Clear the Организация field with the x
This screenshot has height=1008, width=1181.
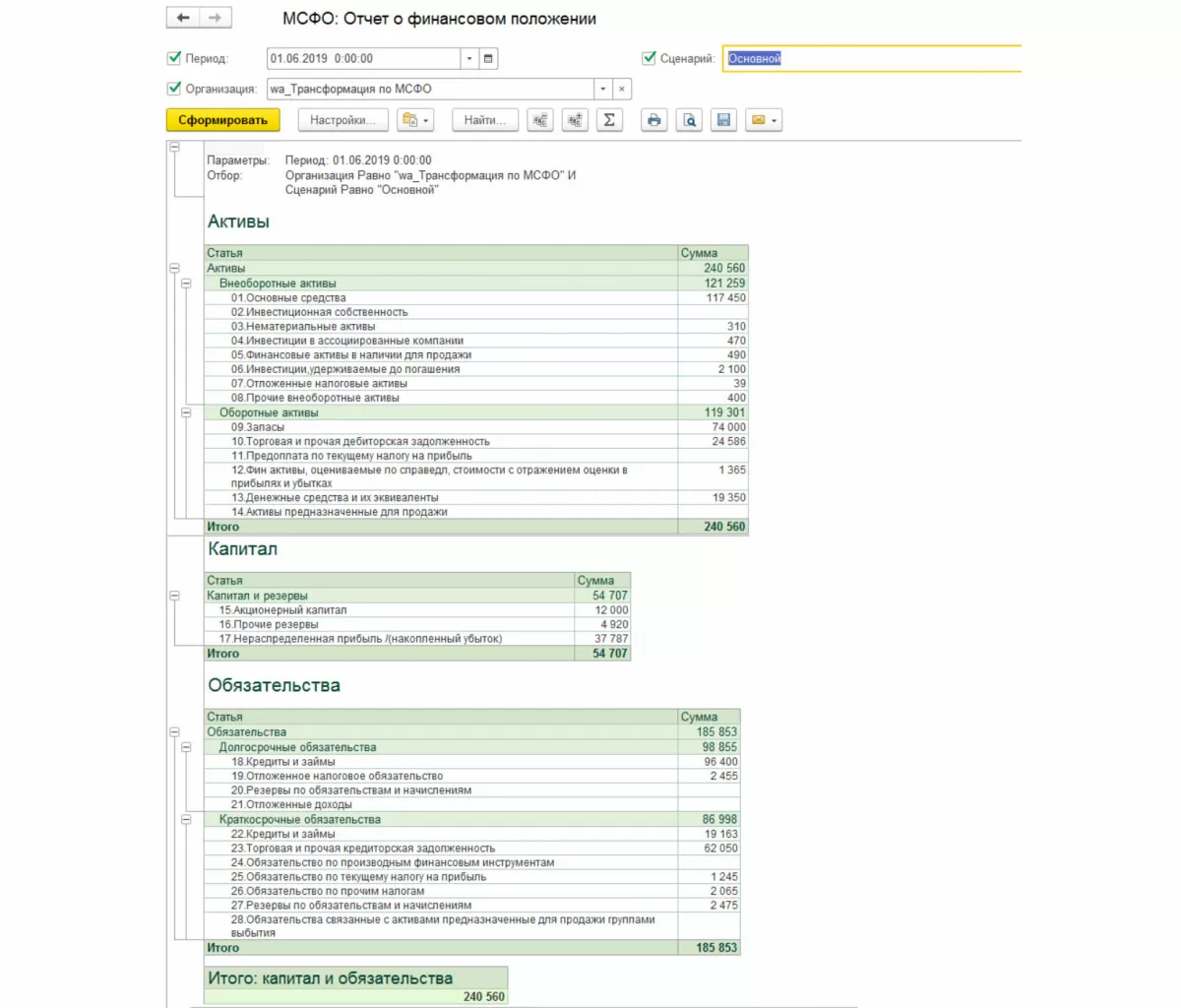click(x=621, y=89)
